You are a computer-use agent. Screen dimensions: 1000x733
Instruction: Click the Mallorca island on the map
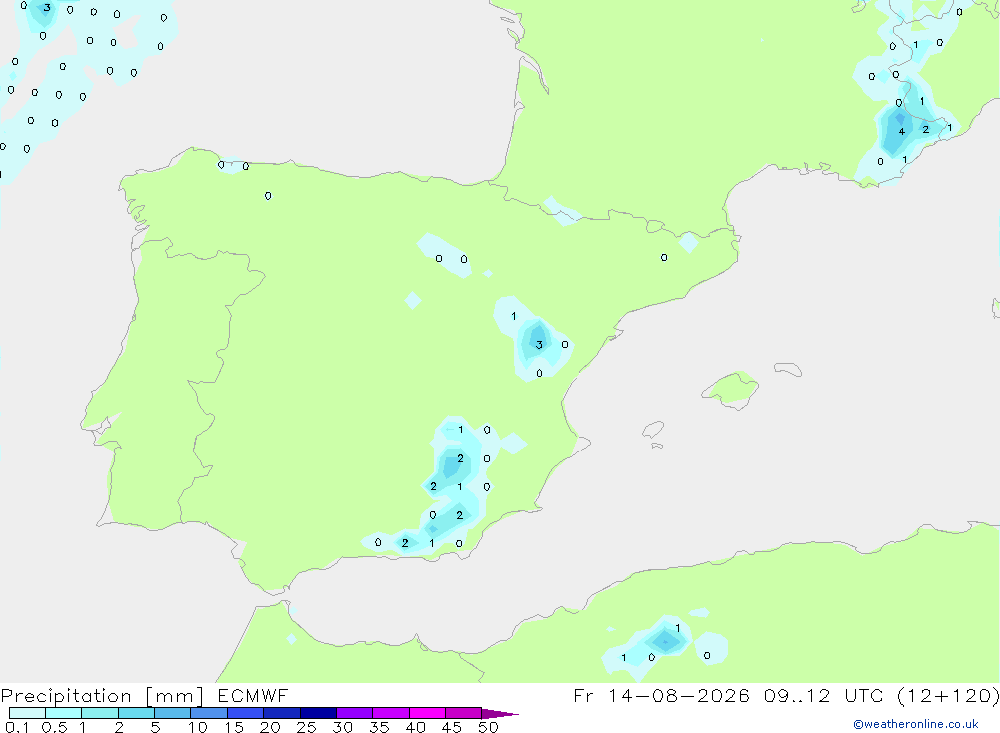731,389
